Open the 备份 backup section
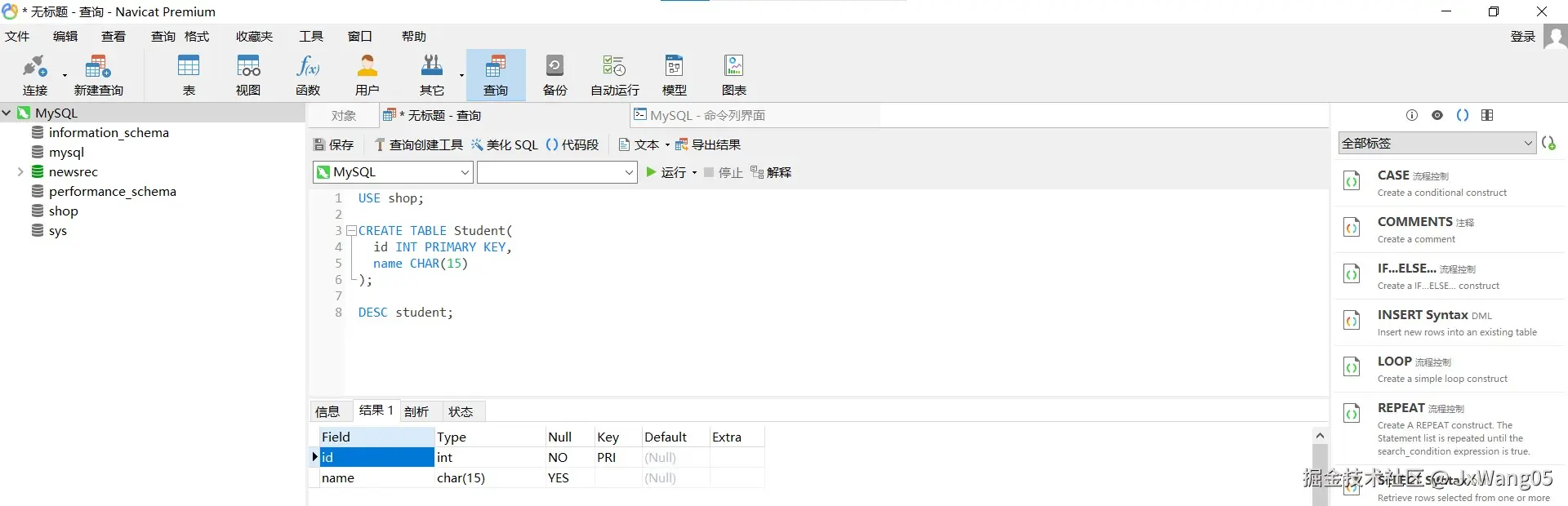This screenshot has height=506, width=1568. click(555, 75)
